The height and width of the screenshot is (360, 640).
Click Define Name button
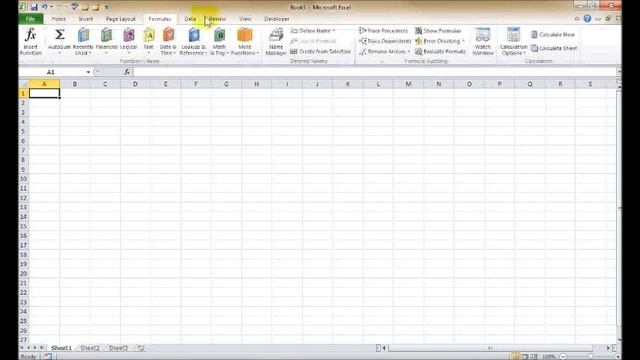[313, 31]
